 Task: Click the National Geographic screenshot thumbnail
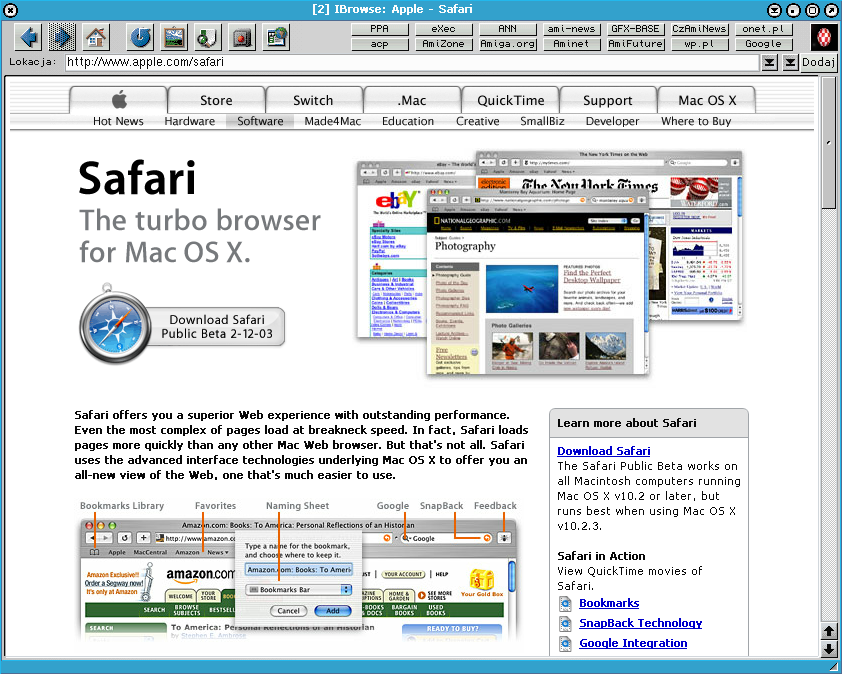pyautogui.click(x=538, y=281)
